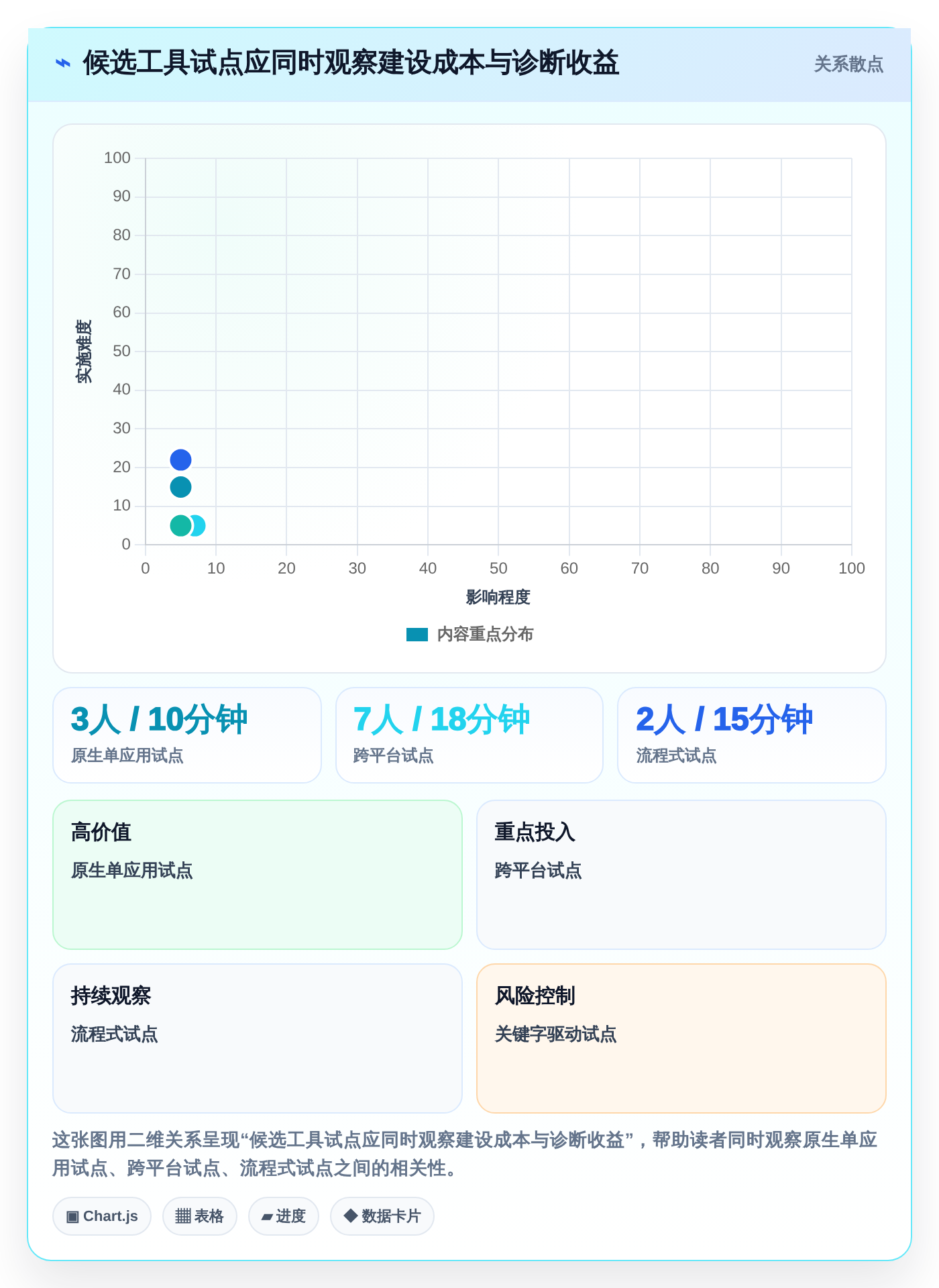Click 关键字驱动试点 text in 风险控制 card
The width and height of the screenshot is (939, 1288).
(555, 1034)
